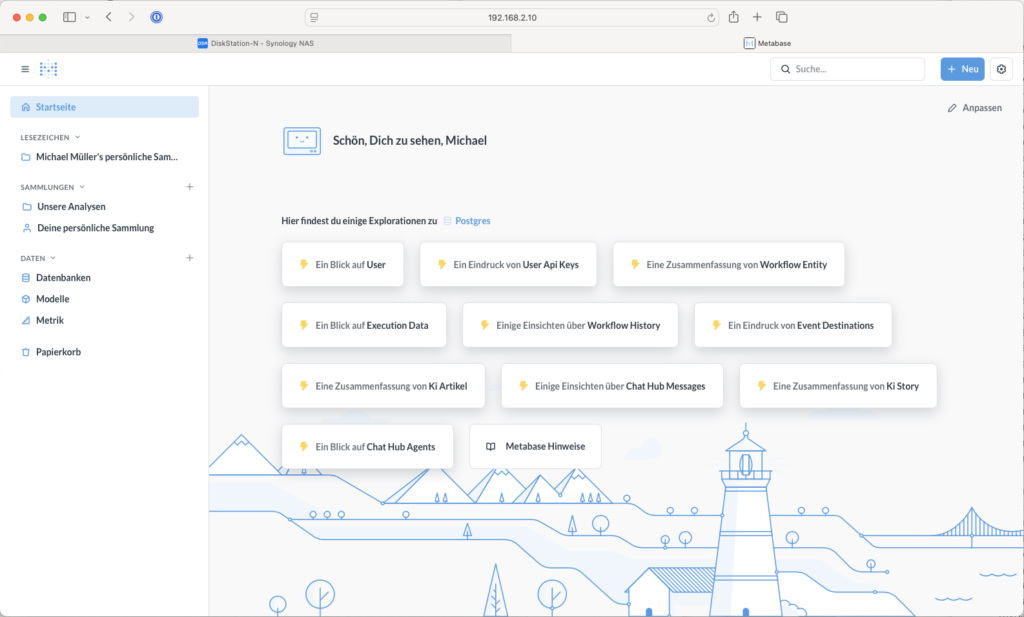Click the Anpassen link
Screen dimensions: 1024x617
click(x=974, y=108)
